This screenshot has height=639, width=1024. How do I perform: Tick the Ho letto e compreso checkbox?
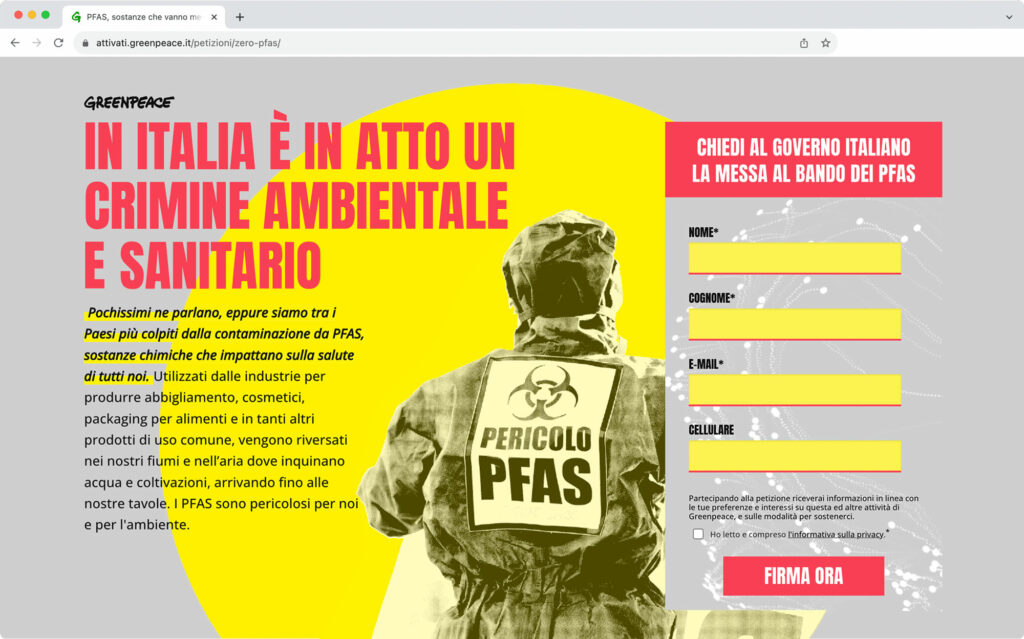[x=698, y=534]
